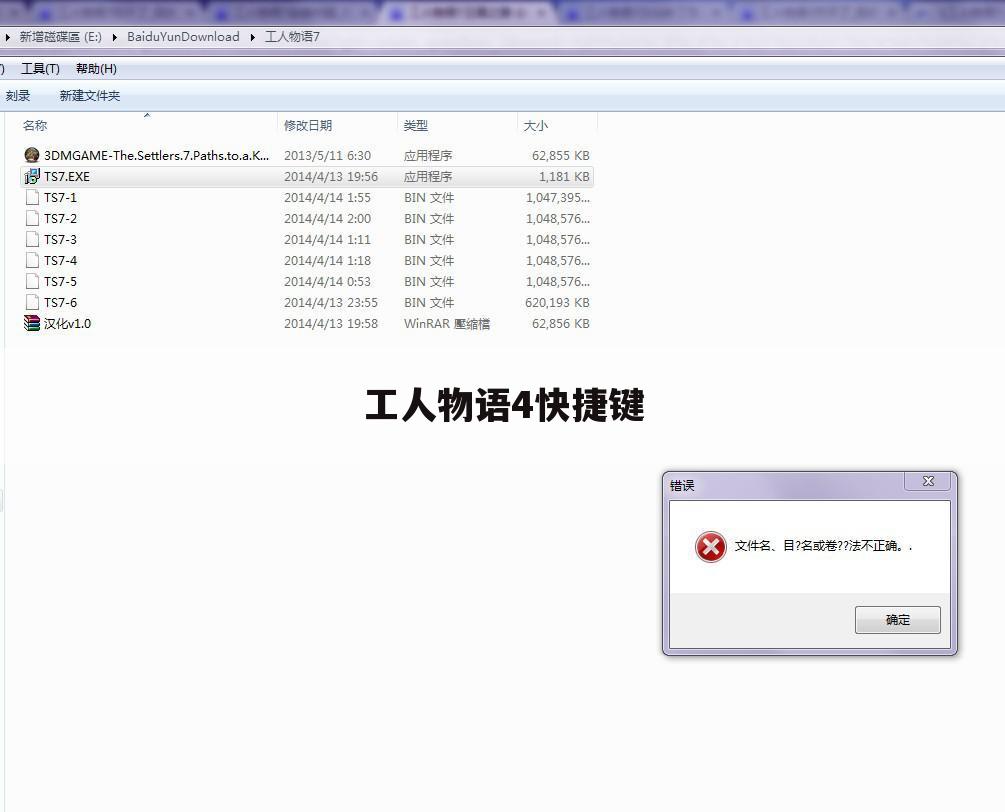Select file name TS7-1
The height and width of the screenshot is (812, 1005).
coord(60,197)
